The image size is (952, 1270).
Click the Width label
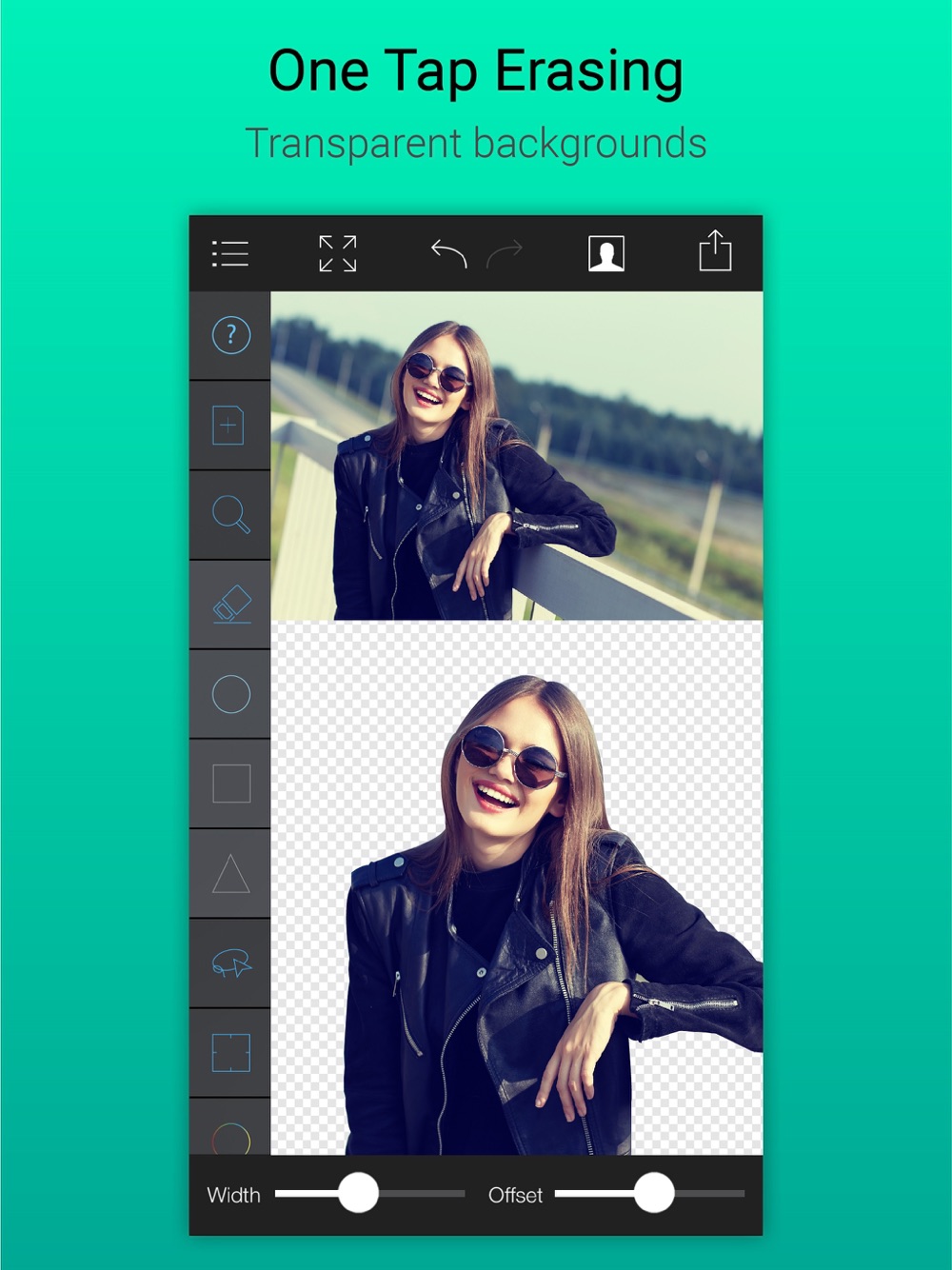coord(233,1195)
